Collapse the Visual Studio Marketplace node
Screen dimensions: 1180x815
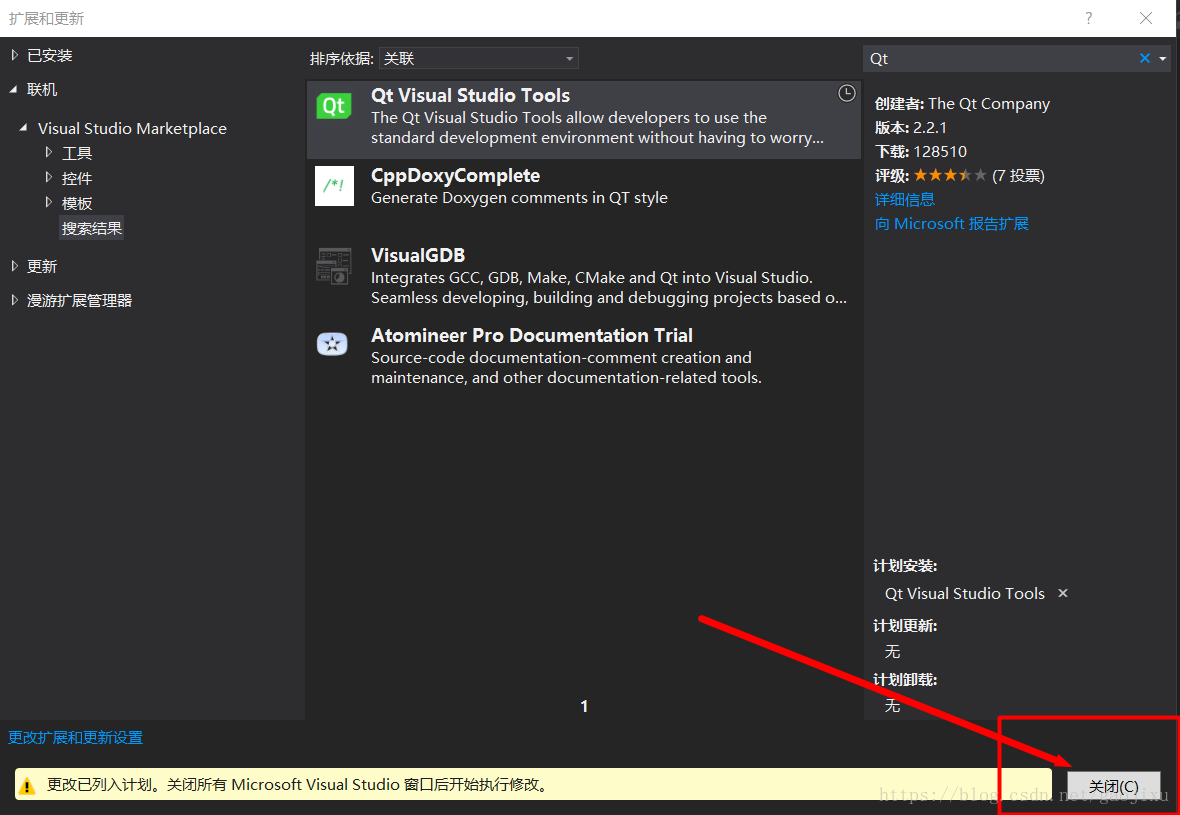click(x=25, y=128)
